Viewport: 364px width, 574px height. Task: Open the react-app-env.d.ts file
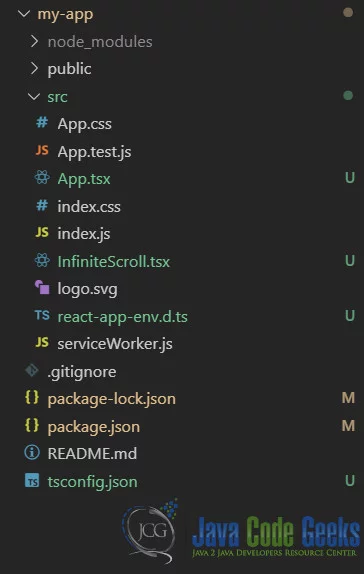123,317
